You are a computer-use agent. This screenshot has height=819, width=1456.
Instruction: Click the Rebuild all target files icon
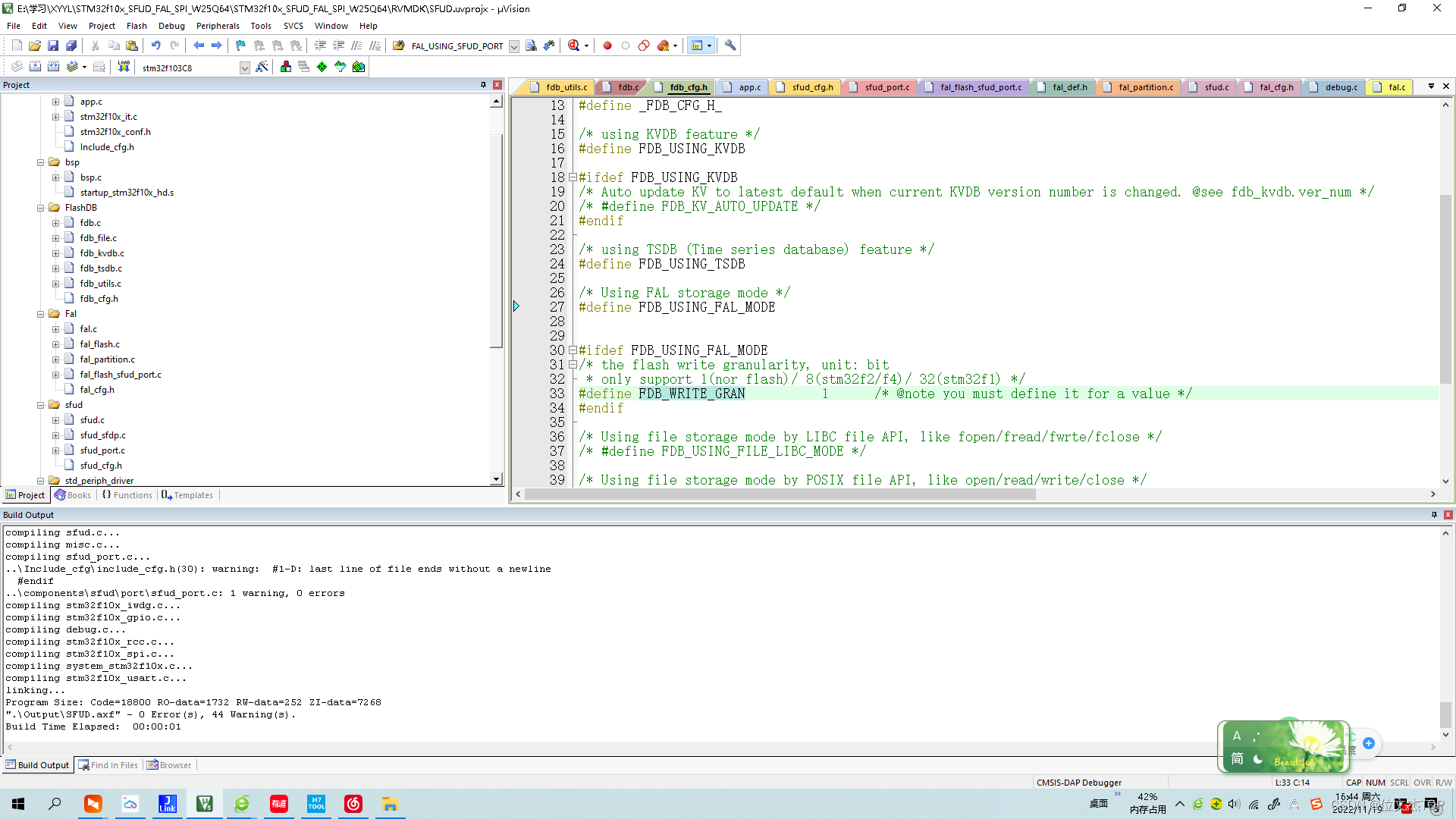tap(53, 67)
